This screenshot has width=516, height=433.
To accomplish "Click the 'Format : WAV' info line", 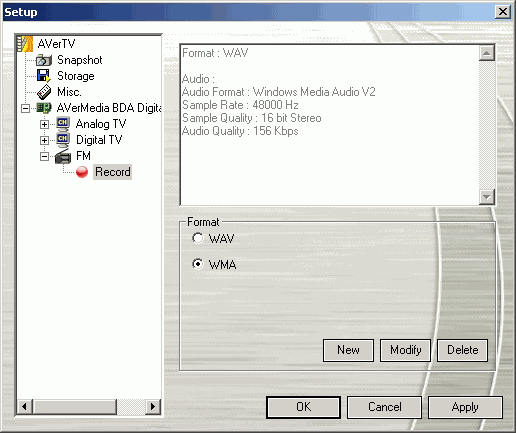I will click(x=215, y=53).
